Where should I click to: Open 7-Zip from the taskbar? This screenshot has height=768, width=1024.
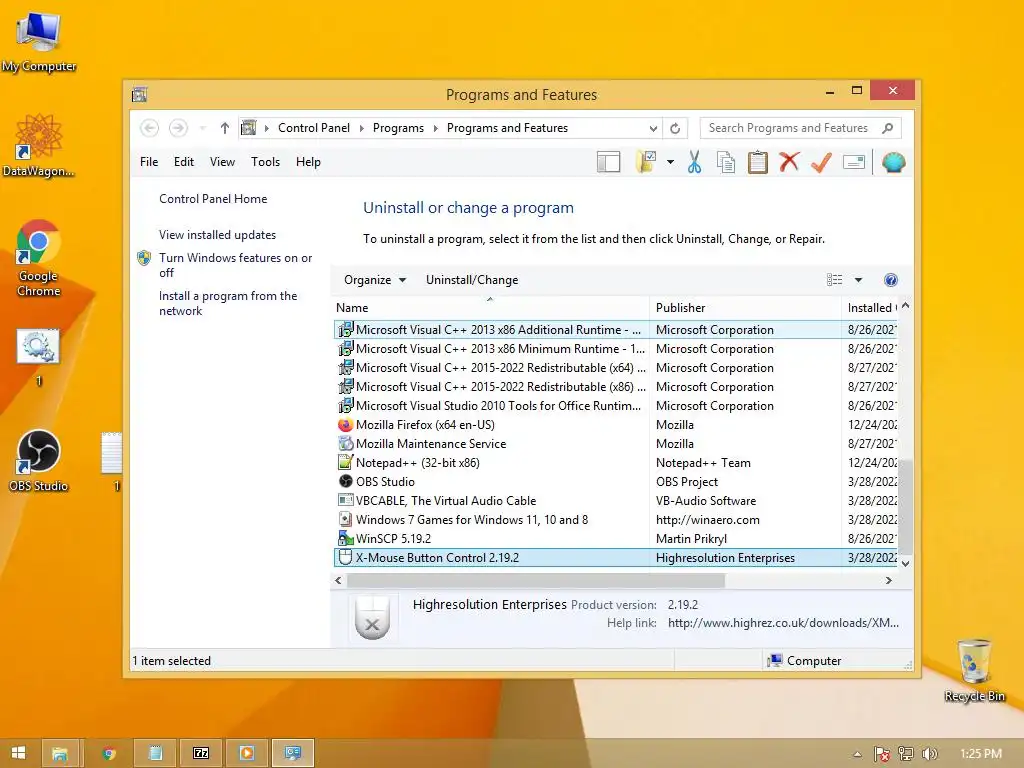click(200, 753)
